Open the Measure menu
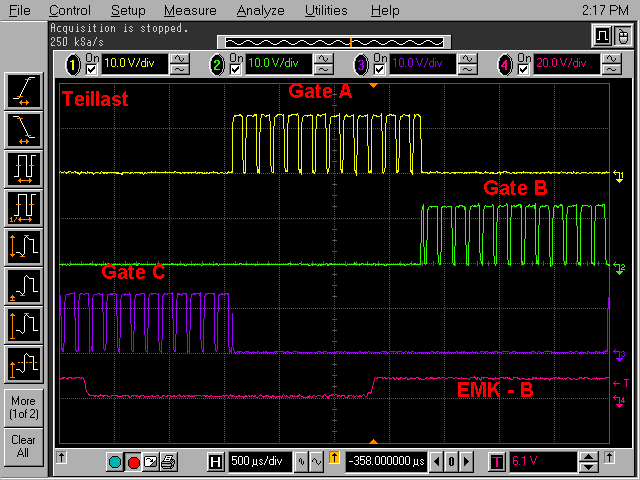Viewport: 640px width, 480px height. (x=190, y=11)
